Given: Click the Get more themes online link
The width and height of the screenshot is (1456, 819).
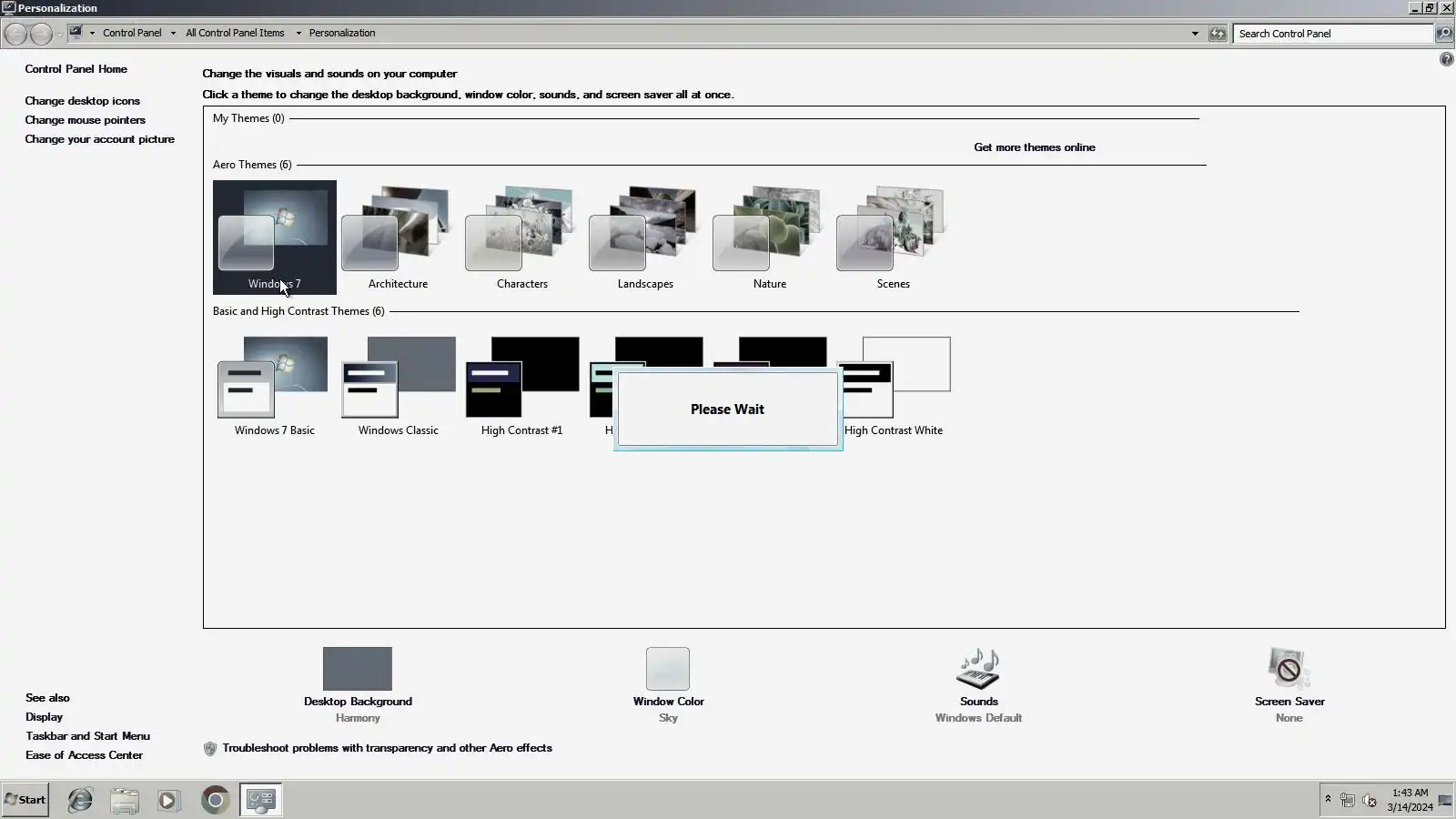Looking at the screenshot, I should 1035,147.
